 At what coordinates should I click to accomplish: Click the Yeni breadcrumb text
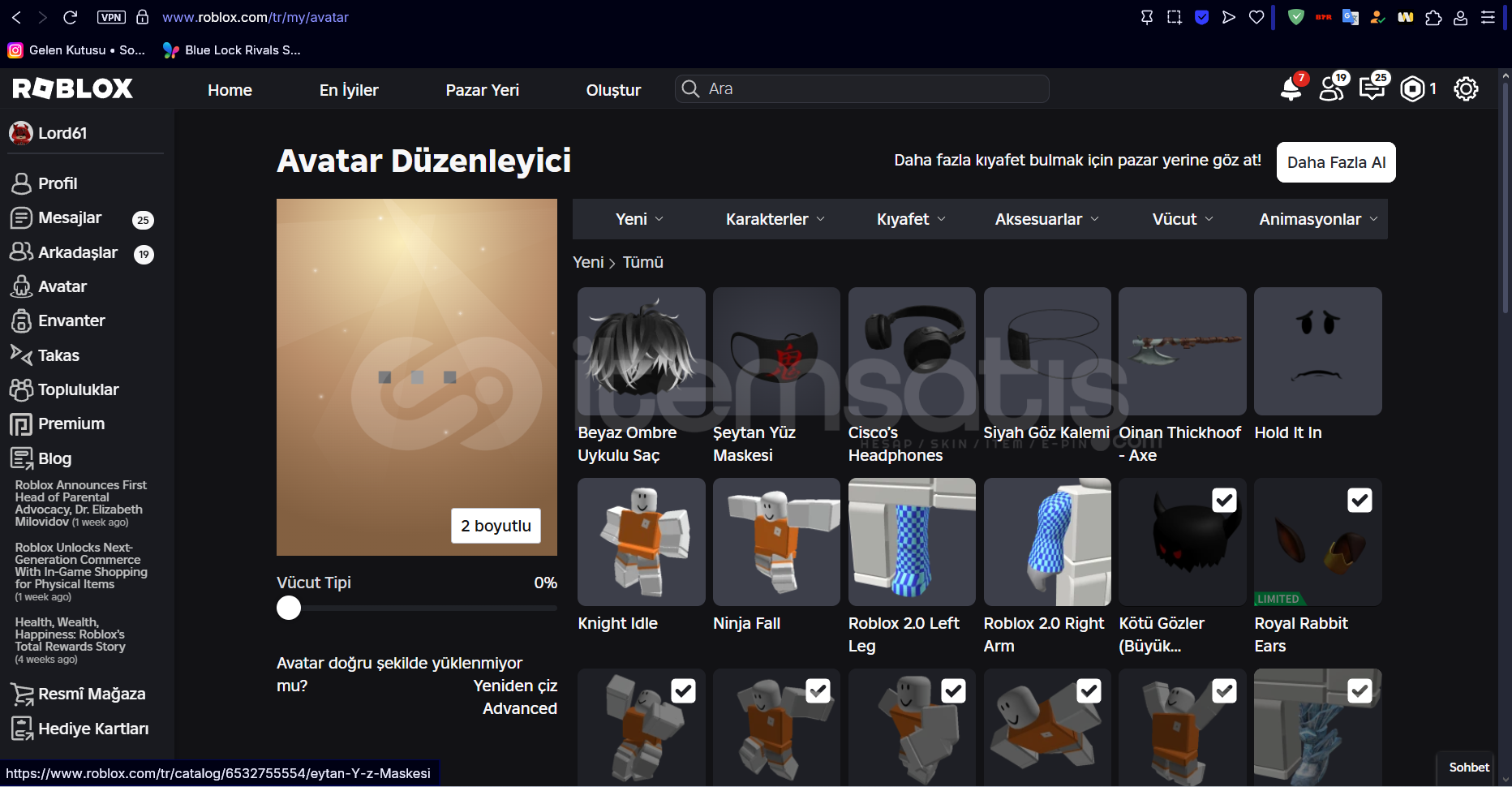coord(588,262)
